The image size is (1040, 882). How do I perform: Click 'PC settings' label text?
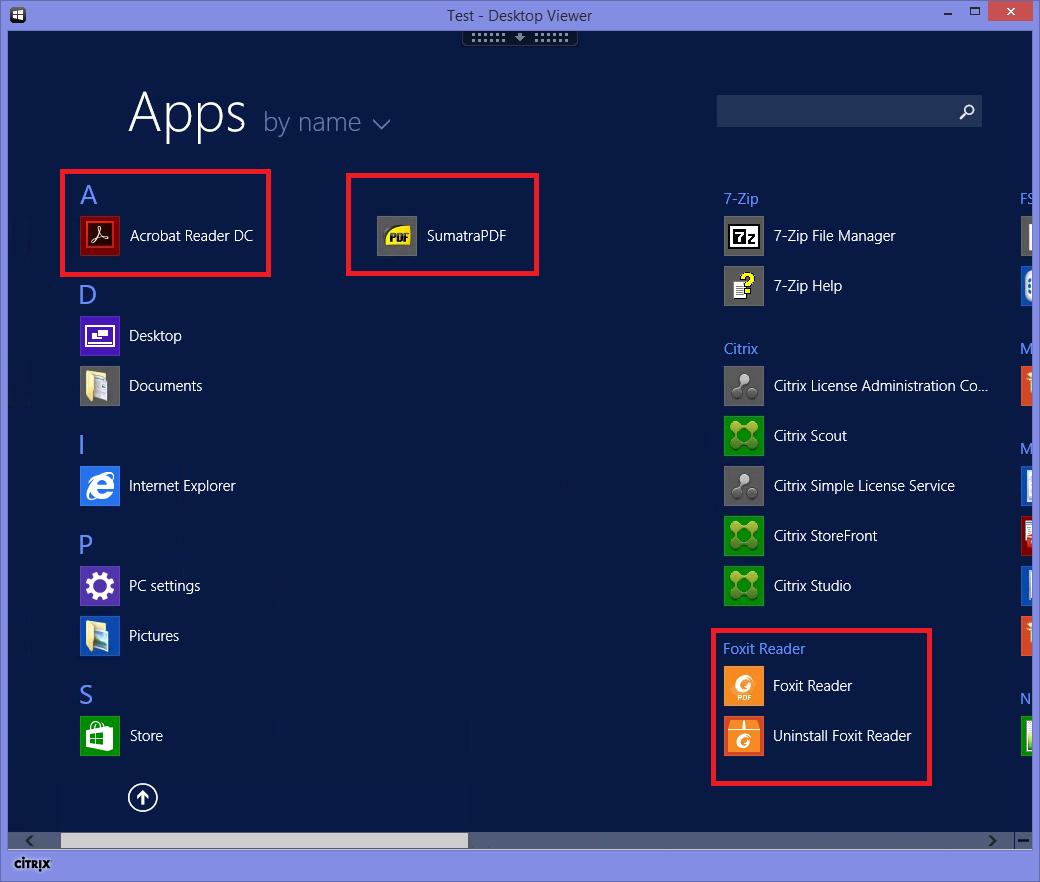[164, 586]
